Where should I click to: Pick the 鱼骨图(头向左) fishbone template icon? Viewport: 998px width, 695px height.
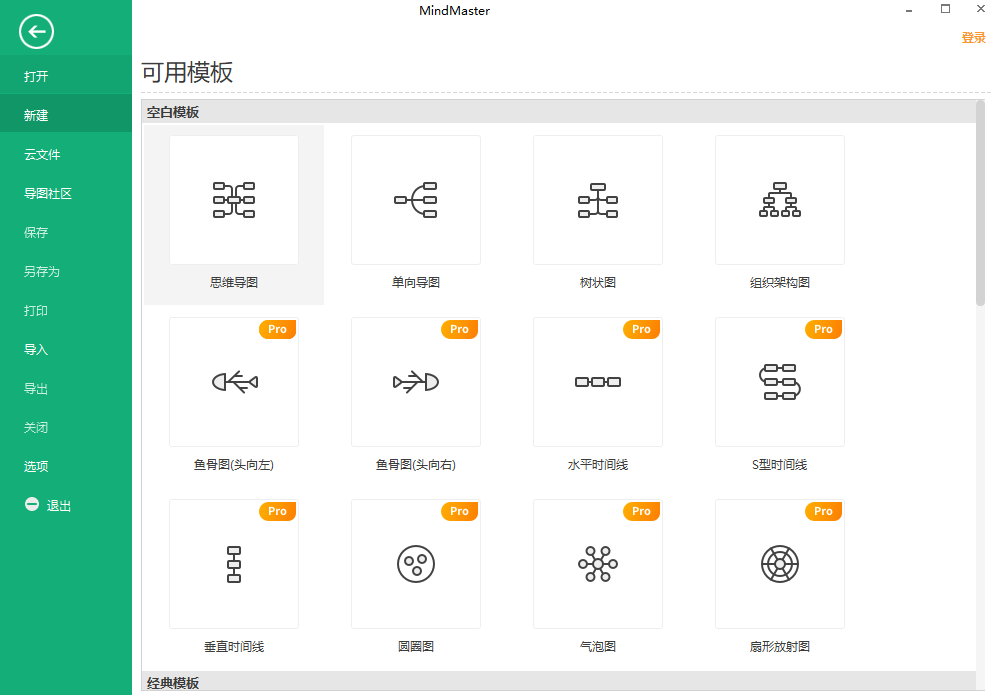(x=234, y=382)
